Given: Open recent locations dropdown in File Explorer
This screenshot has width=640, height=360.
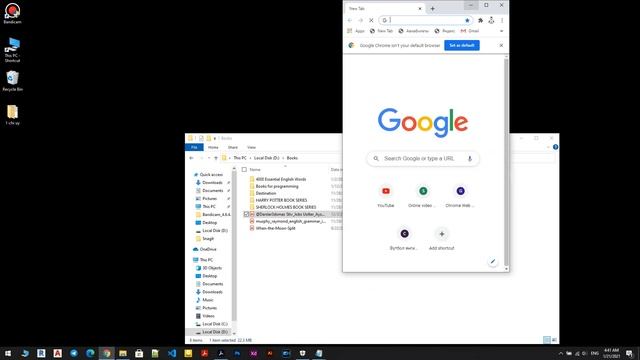Looking at the screenshot, I should coord(209,158).
